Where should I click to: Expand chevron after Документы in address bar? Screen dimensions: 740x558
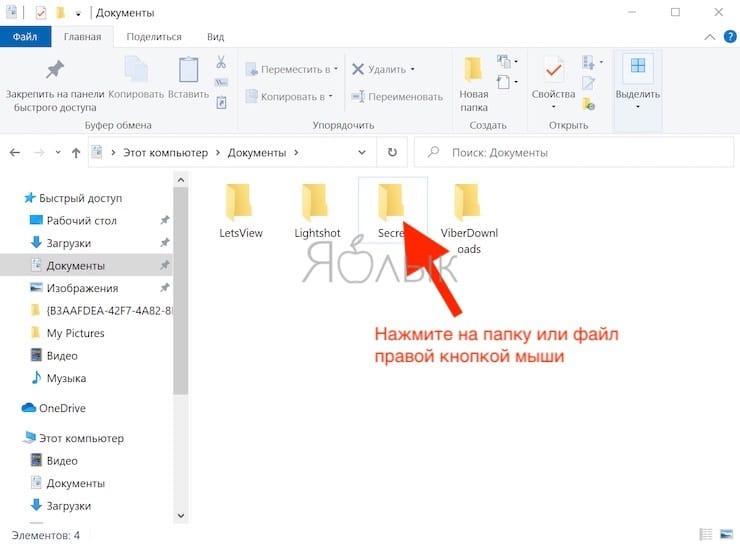296,152
